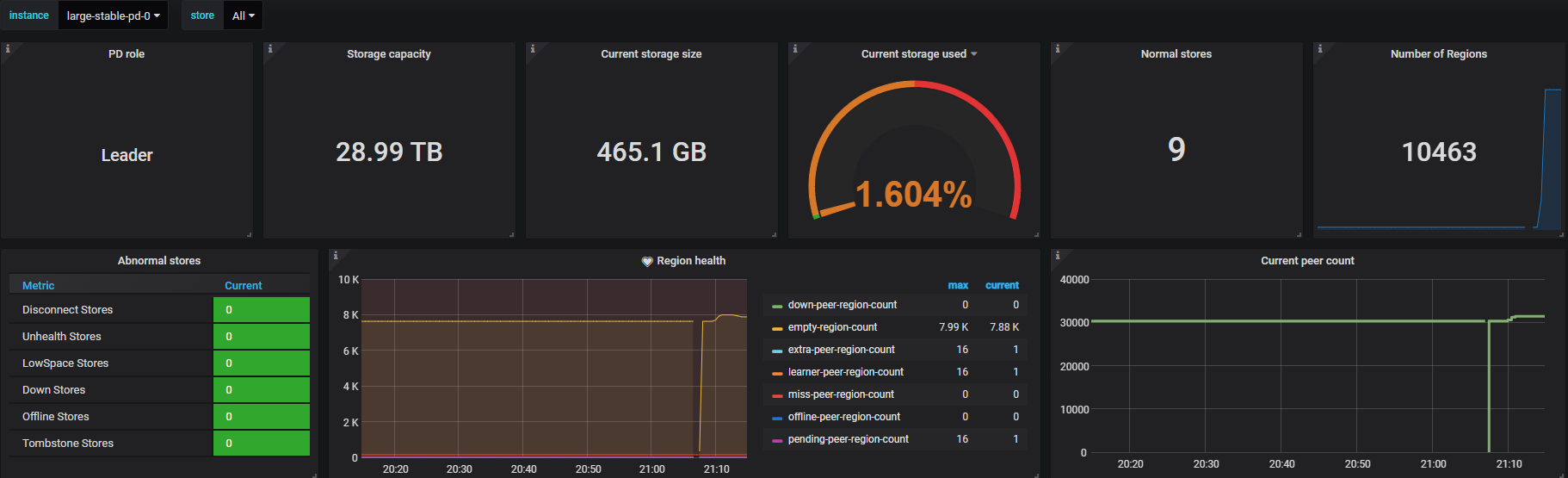Viewport: 1568px width, 478px height.
Task: Sort the legend by max column
Action: click(x=957, y=285)
